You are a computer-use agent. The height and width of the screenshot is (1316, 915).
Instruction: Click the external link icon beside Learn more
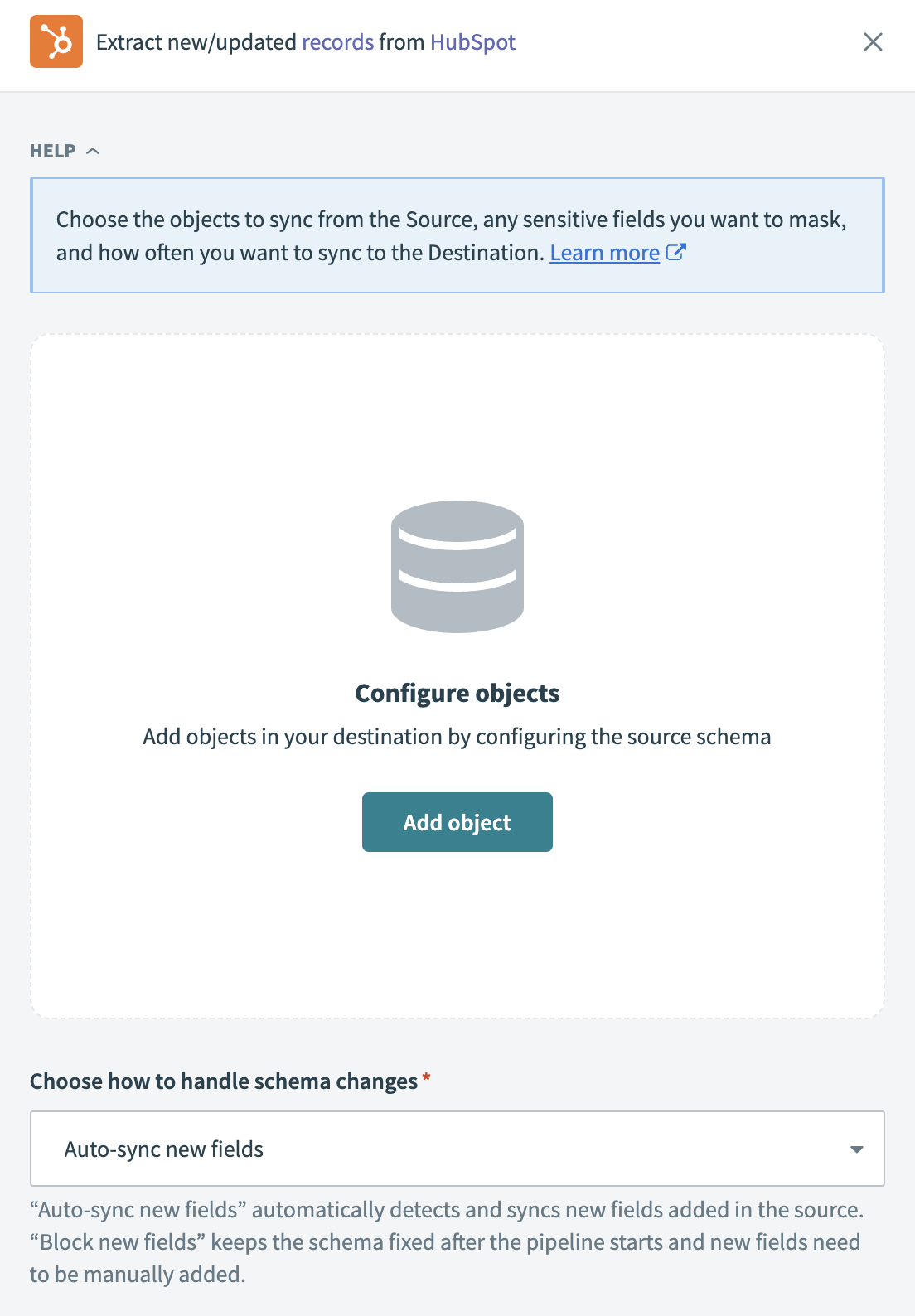676,252
